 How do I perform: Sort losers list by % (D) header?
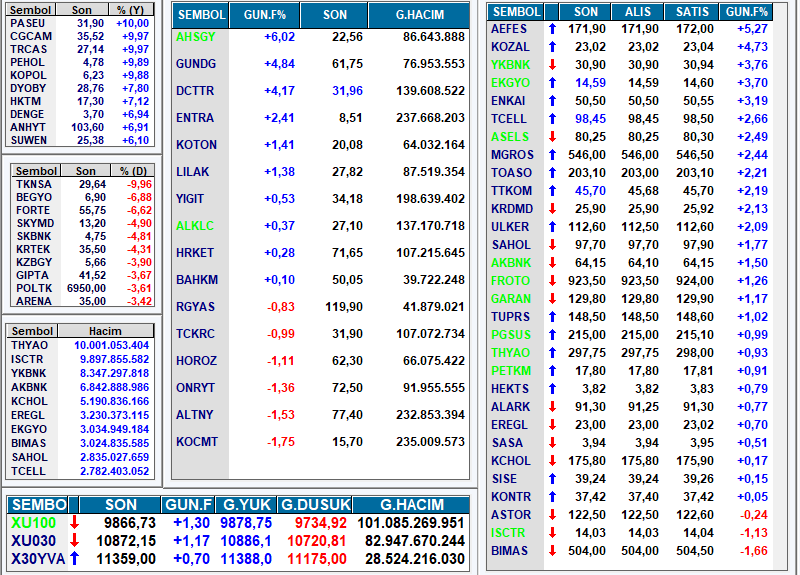(132, 170)
